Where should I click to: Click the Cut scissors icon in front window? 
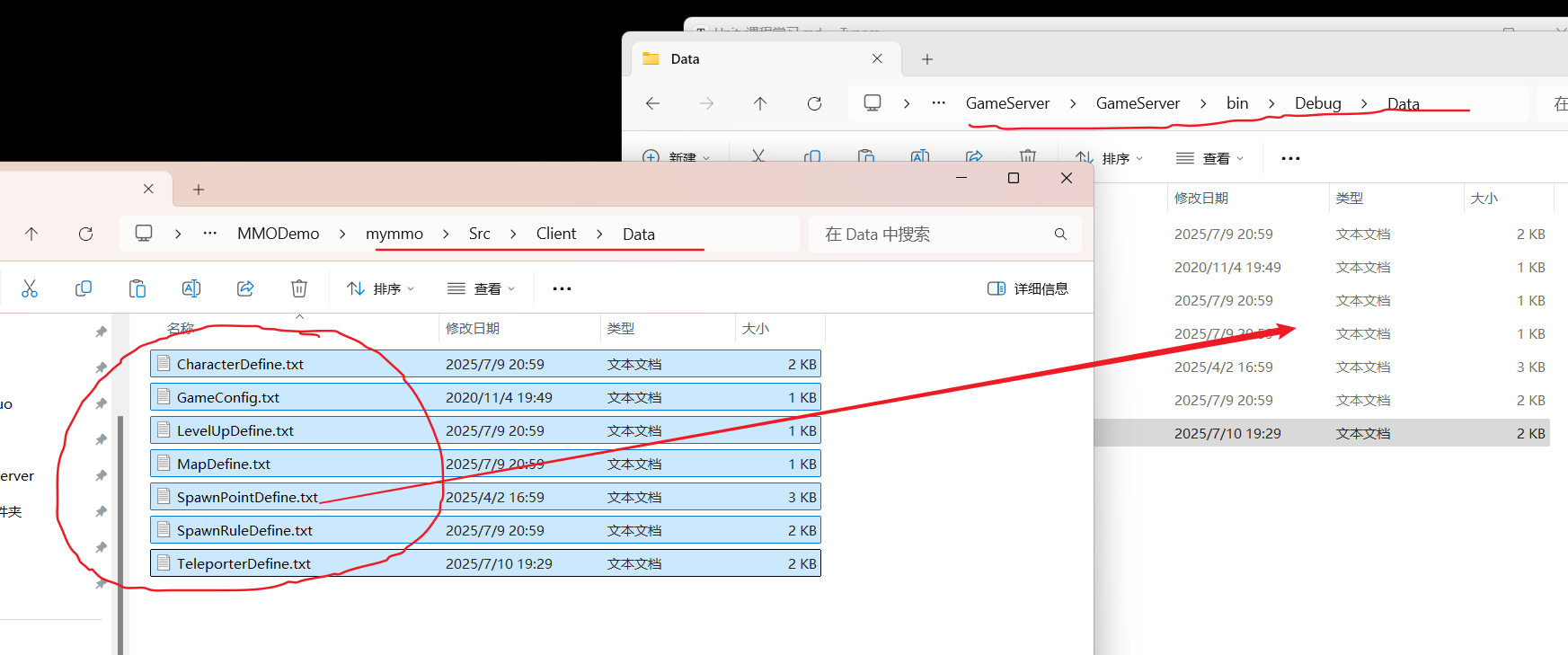point(30,288)
